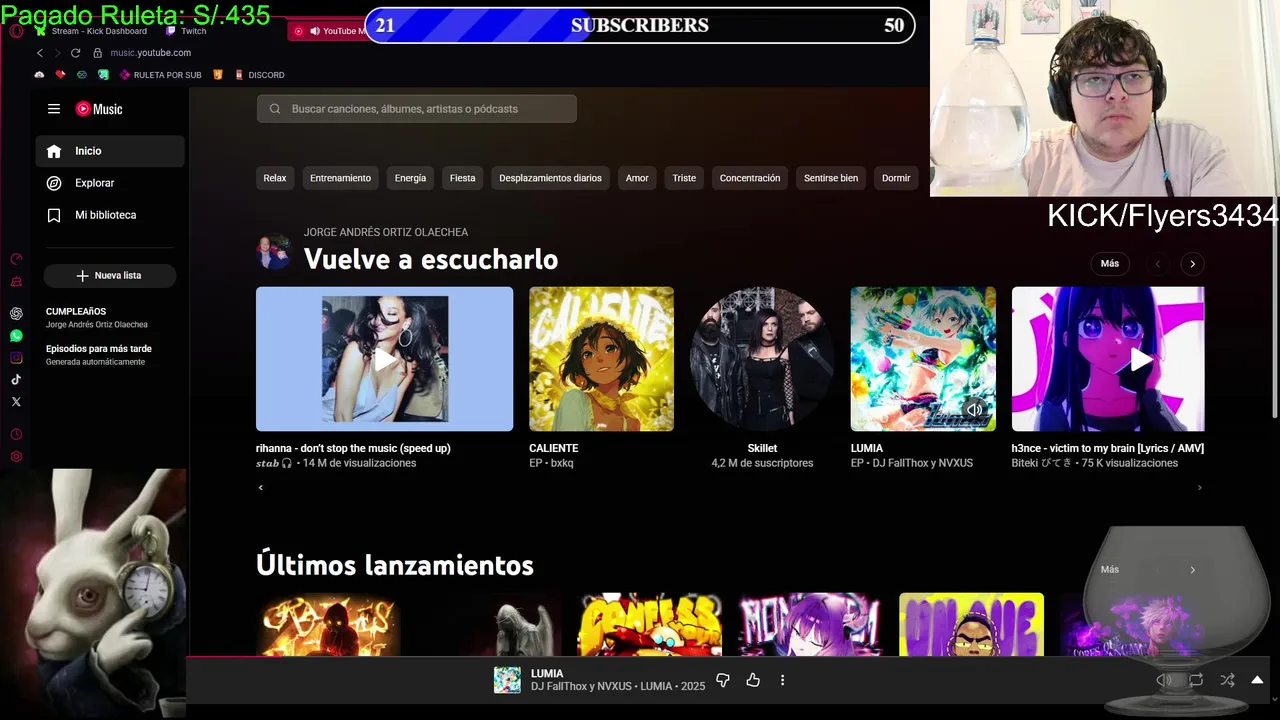Show next items in Vuelve a escucharlo carousel
The image size is (1280, 720).
point(1192,264)
